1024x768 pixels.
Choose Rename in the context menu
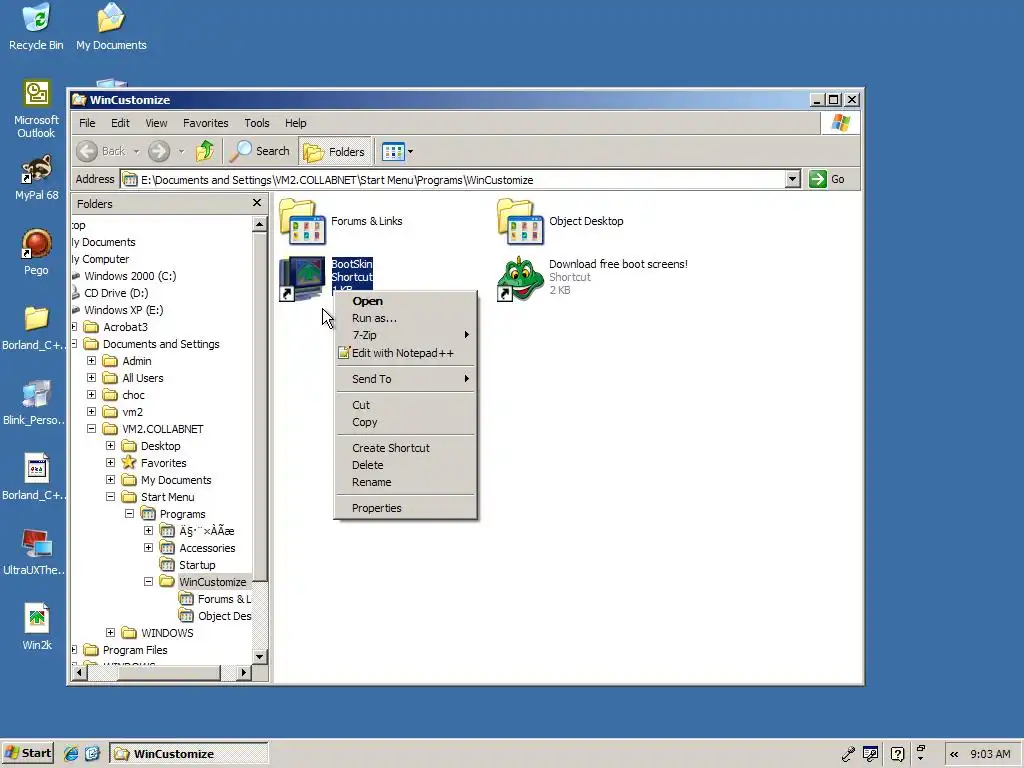tap(406, 482)
